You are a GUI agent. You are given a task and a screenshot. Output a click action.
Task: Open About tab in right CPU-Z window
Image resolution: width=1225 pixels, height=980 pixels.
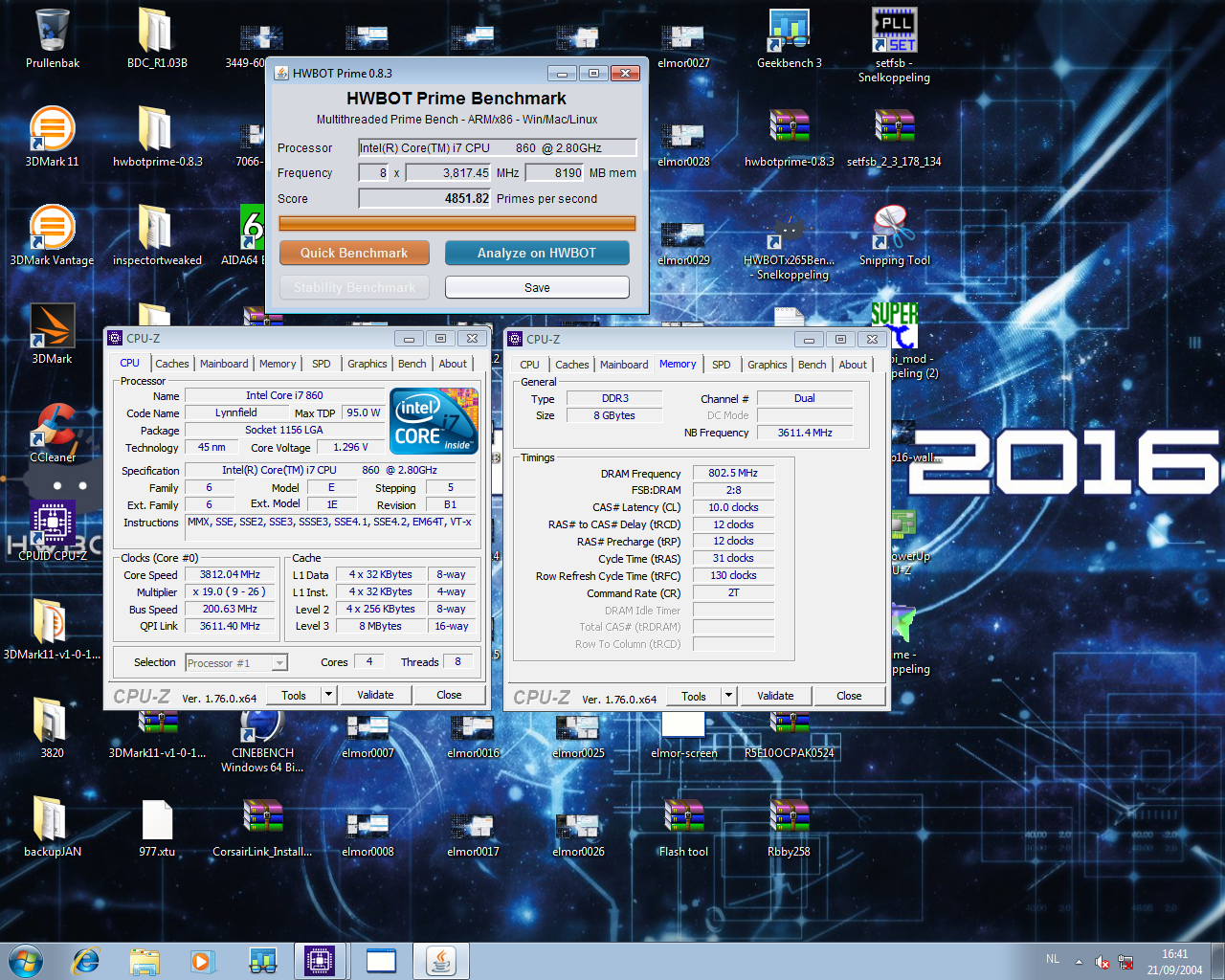pyautogui.click(x=853, y=365)
